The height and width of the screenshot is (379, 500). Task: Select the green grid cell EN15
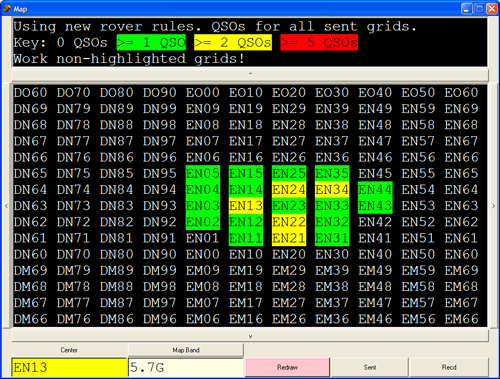tap(246, 173)
